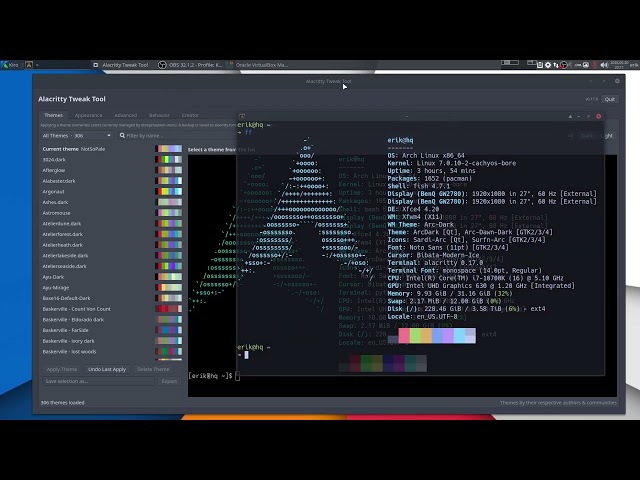Screen dimensions: 640x480
Task: Click the Argonaut theme palette swatch
Action: click(169, 191)
